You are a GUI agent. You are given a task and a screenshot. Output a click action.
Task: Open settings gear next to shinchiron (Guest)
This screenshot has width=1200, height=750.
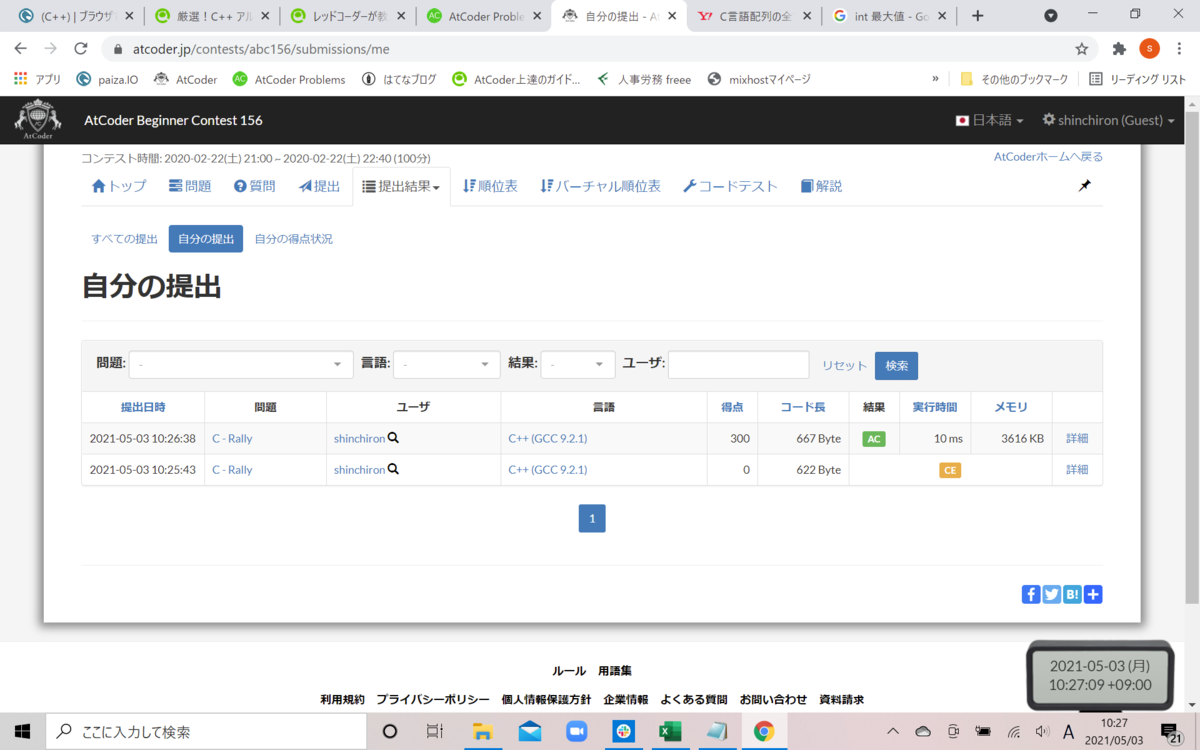[x=1049, y=119]
